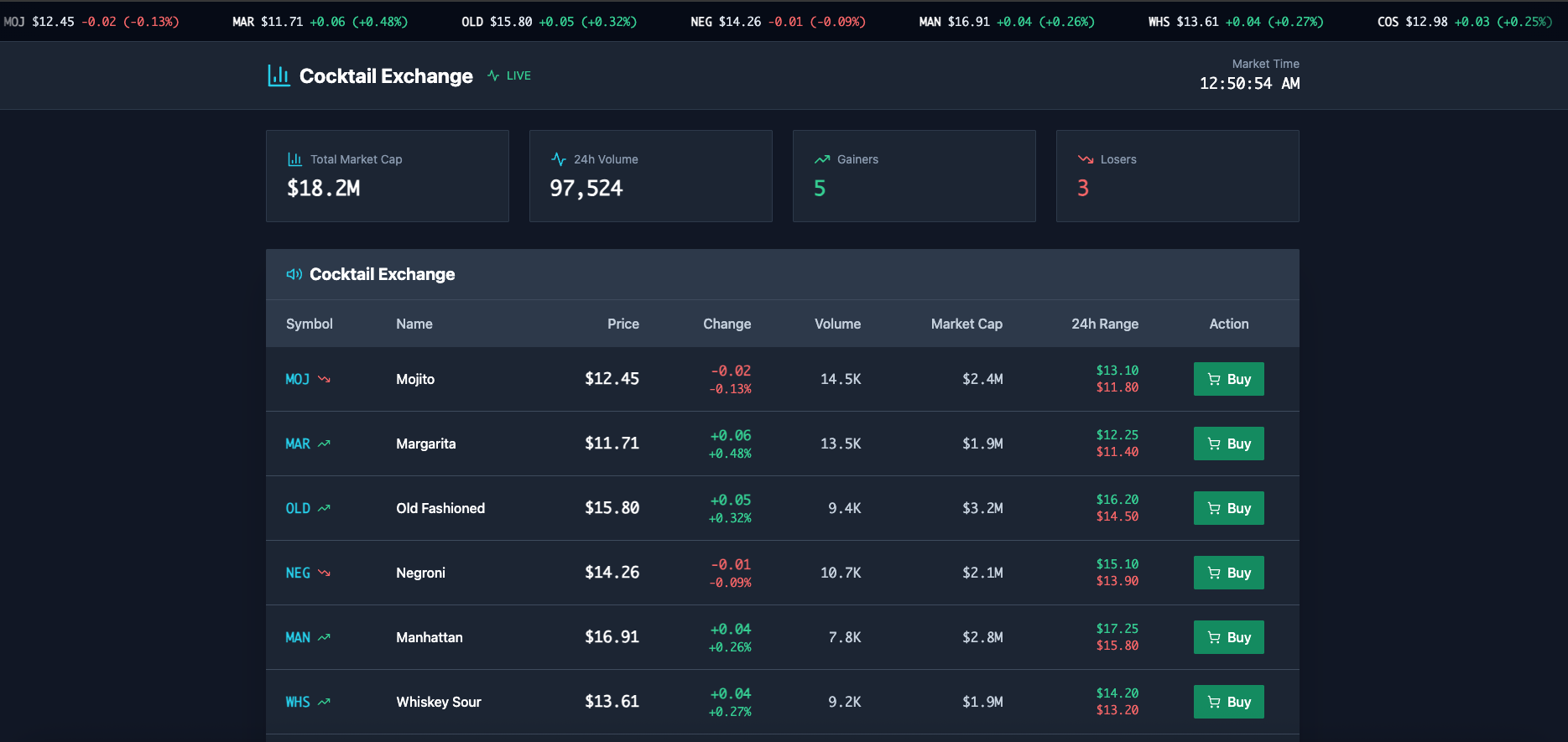Click the downtrend arrow next to MOJ
Image resolution: width=1568 pixels, height=742 pixels.
pos(324,379)
